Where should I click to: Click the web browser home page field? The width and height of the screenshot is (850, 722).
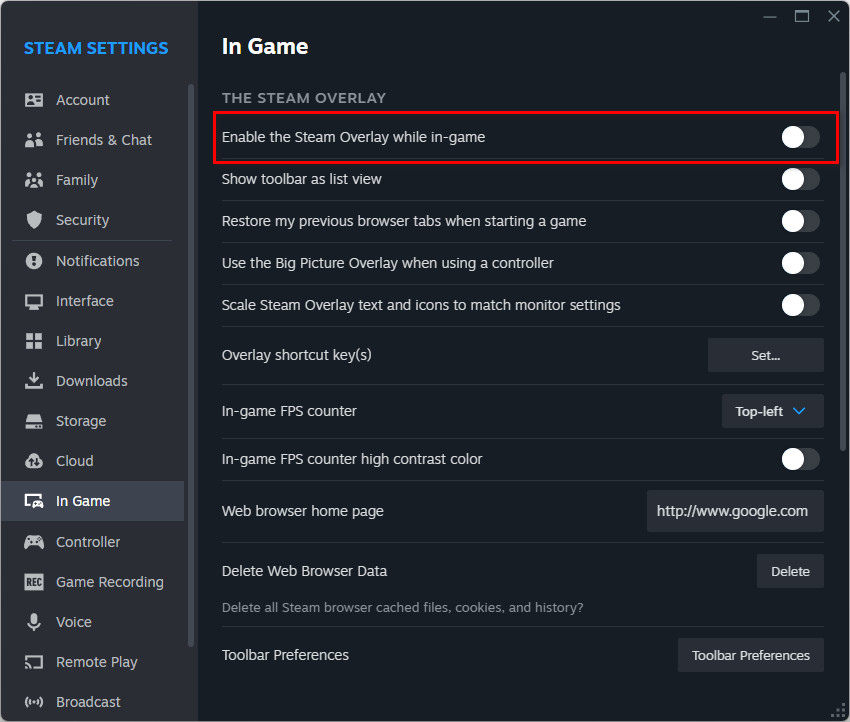(735, 511)
